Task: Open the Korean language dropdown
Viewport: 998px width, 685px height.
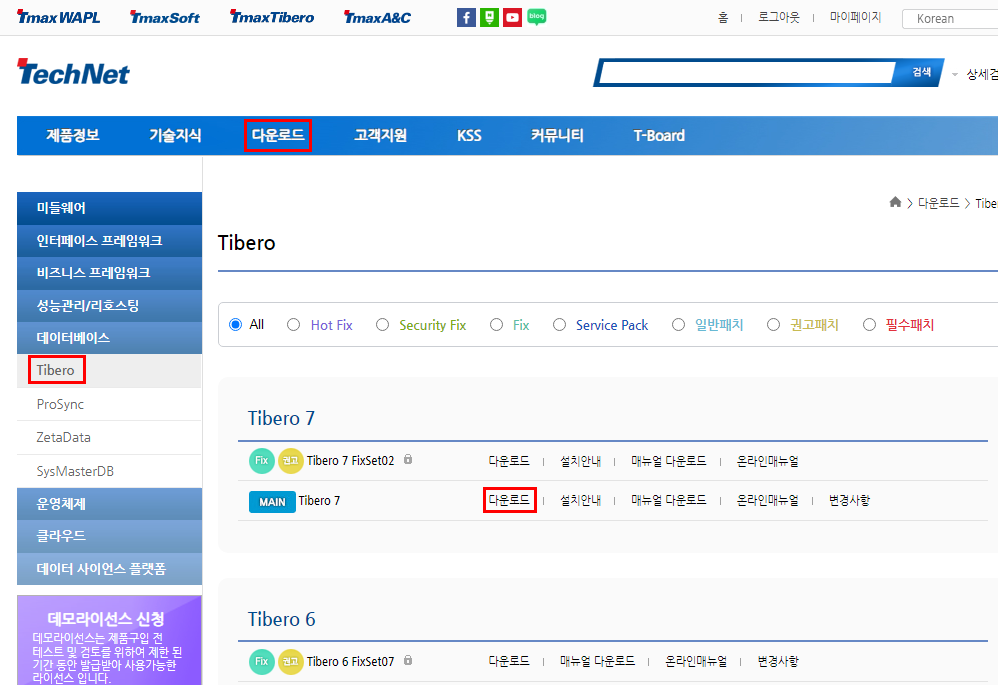Action: click(x=950, y=18)
